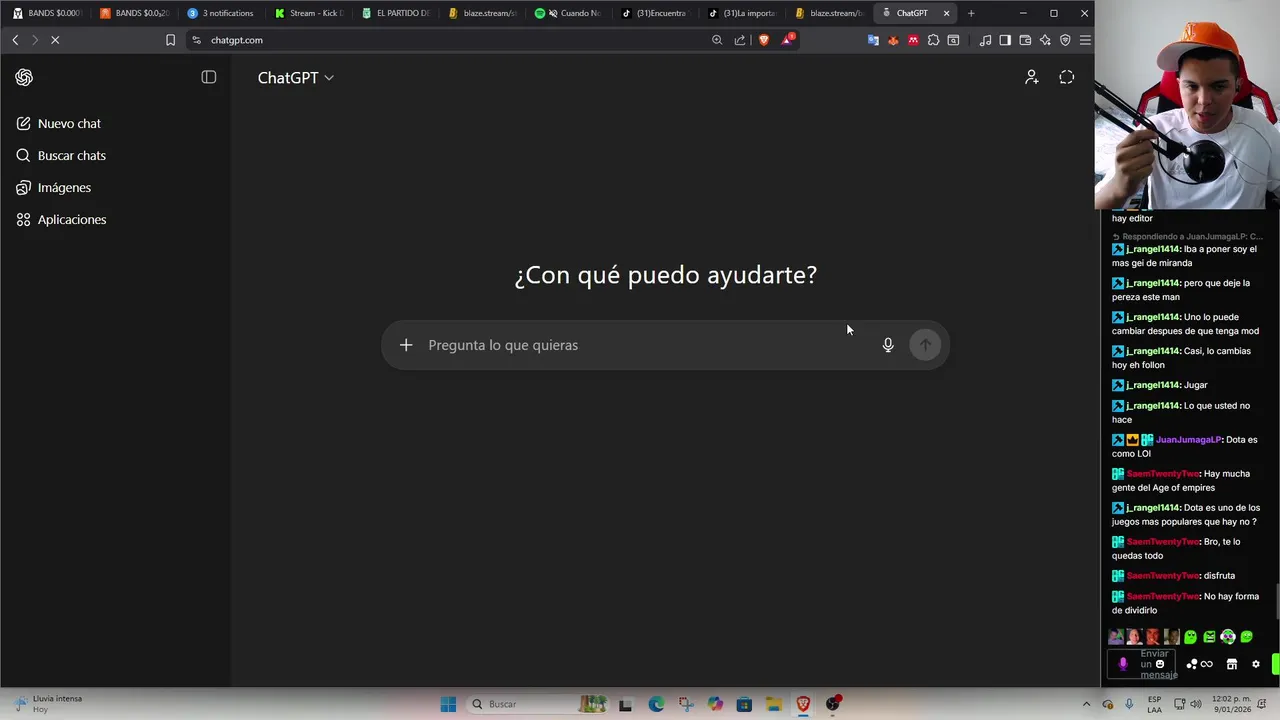The width and height of the screenshot is (1280, 720).
Task: Click the share icon in address bar
Action: (740, 40)
